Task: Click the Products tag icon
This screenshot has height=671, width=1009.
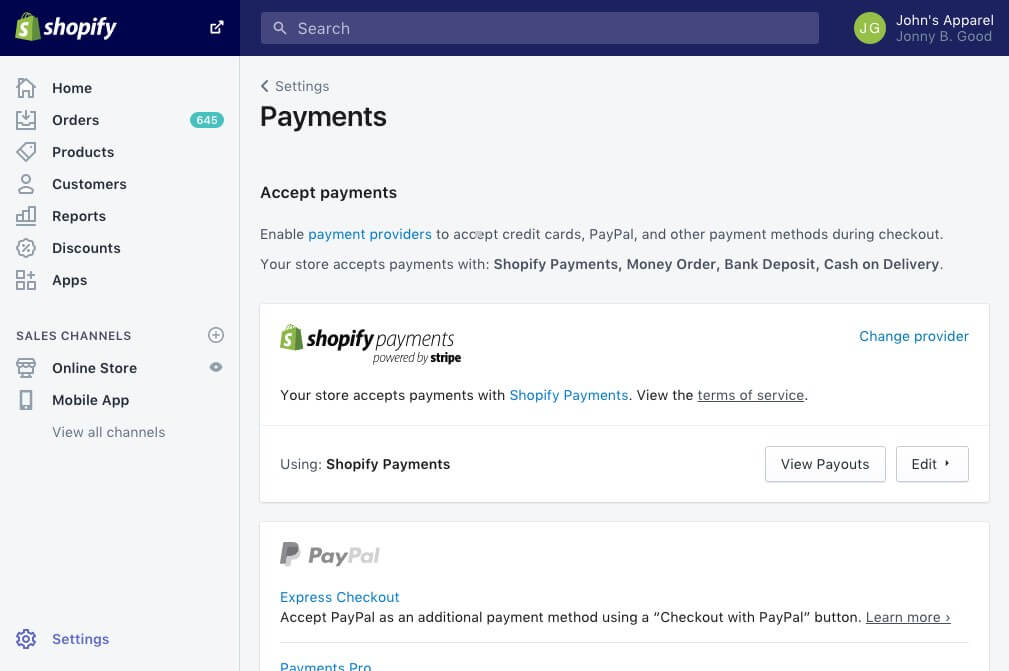Action: coord(26,152)
